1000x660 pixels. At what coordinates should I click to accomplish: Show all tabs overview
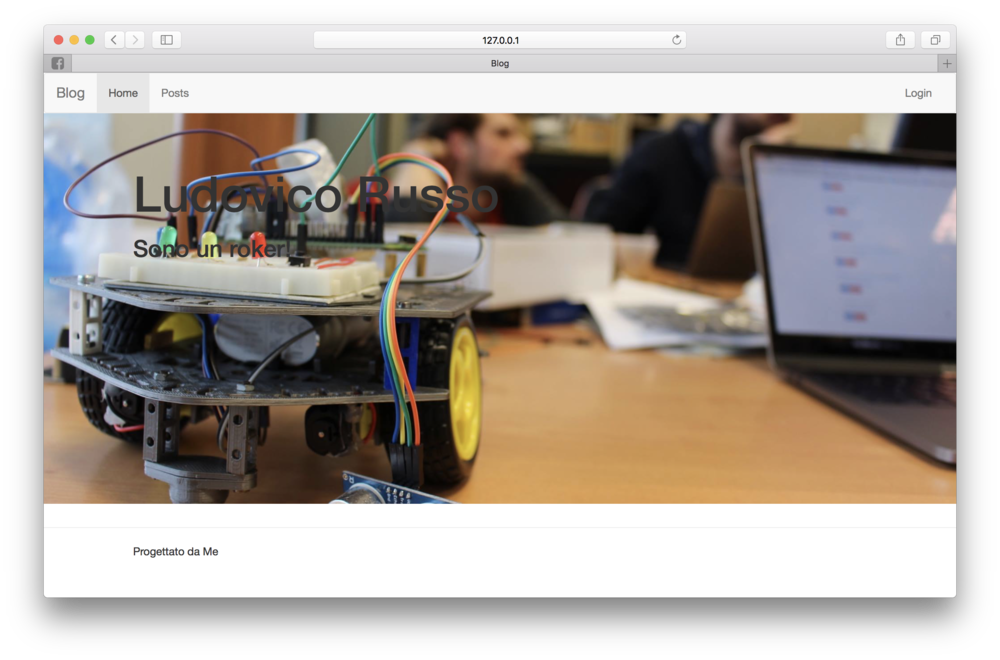pyautogui.click(x=935, y=40)
